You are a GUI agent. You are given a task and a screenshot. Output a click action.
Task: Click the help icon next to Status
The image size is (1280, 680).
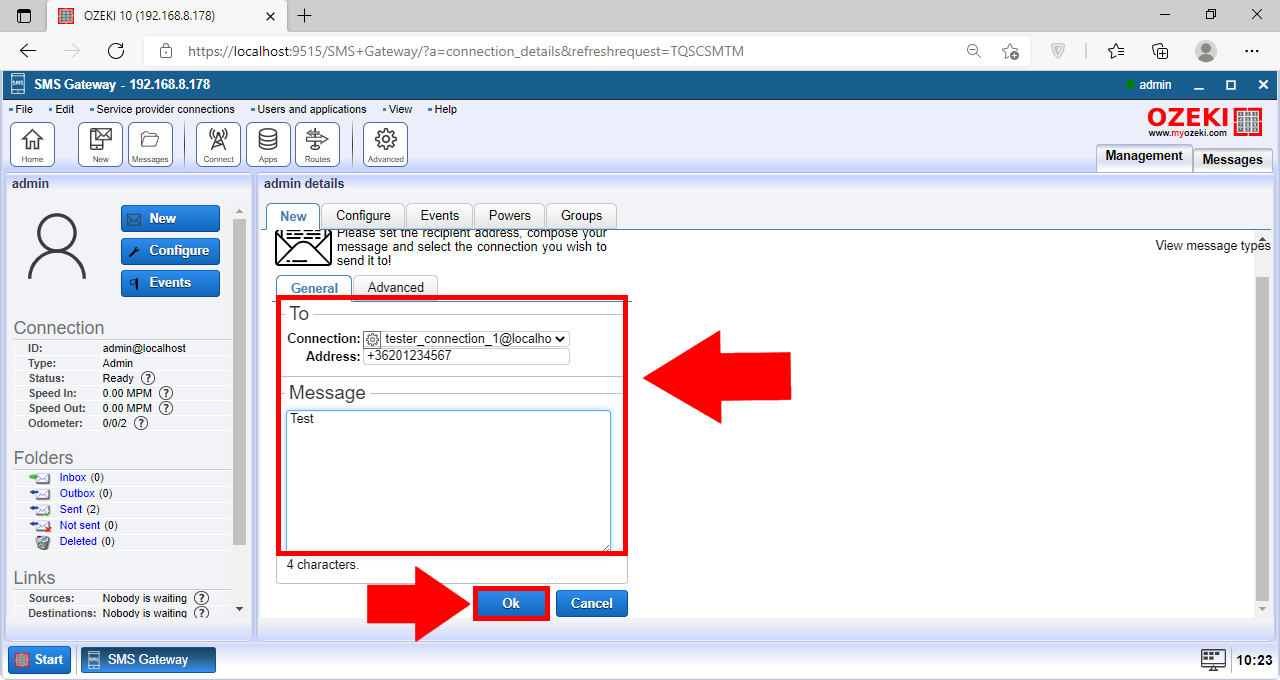[x=148, y=378]
